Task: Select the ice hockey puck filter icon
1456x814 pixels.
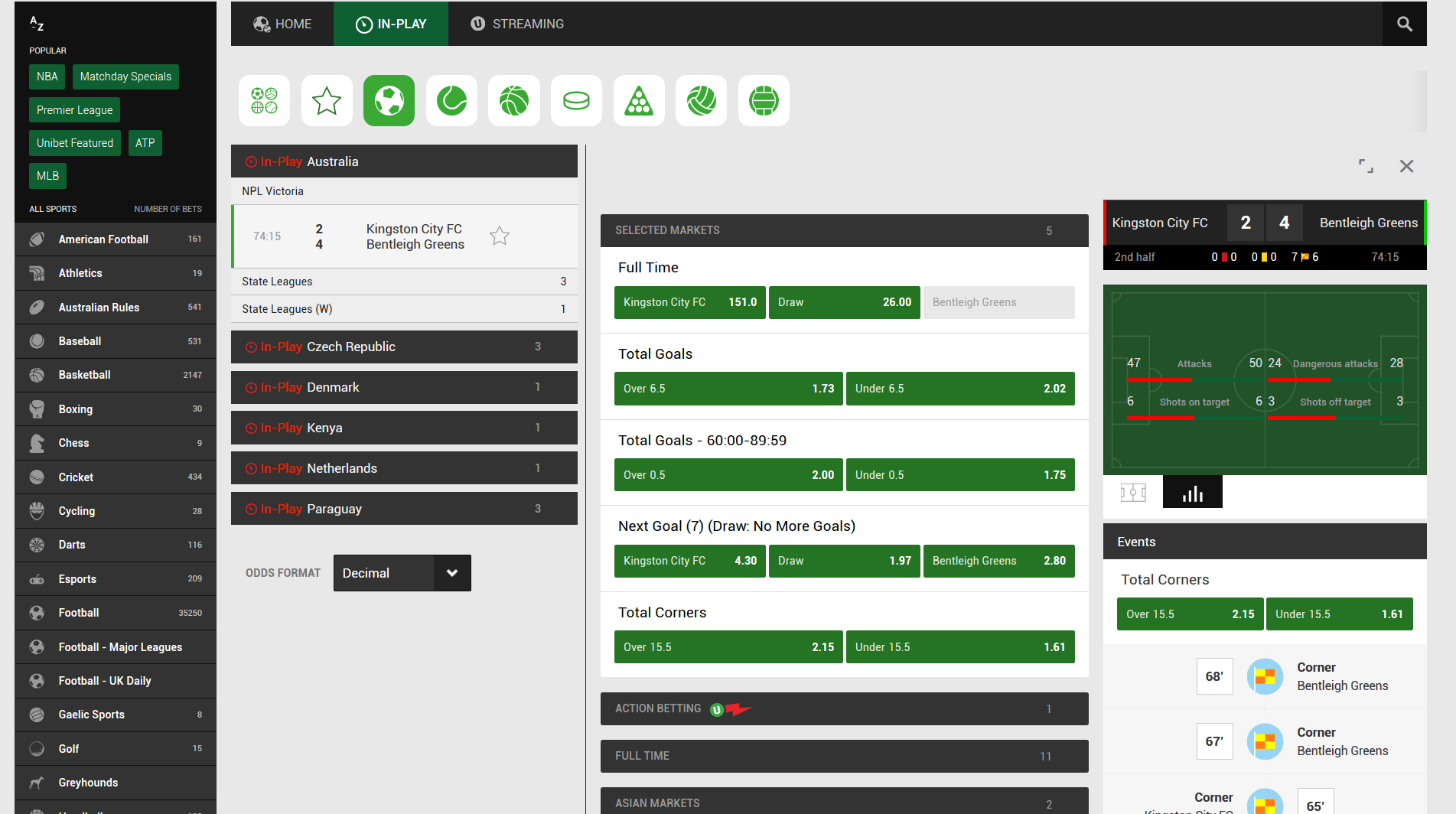Action: pyautogui.click(x=576, y=100)
